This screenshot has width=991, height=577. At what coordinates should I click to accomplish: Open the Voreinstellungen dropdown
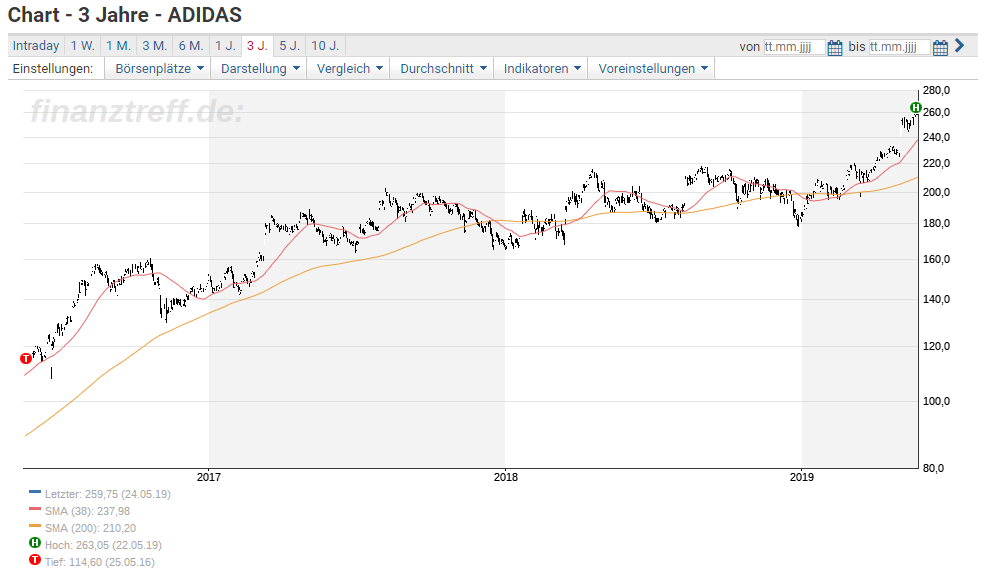tap(652, 69)
